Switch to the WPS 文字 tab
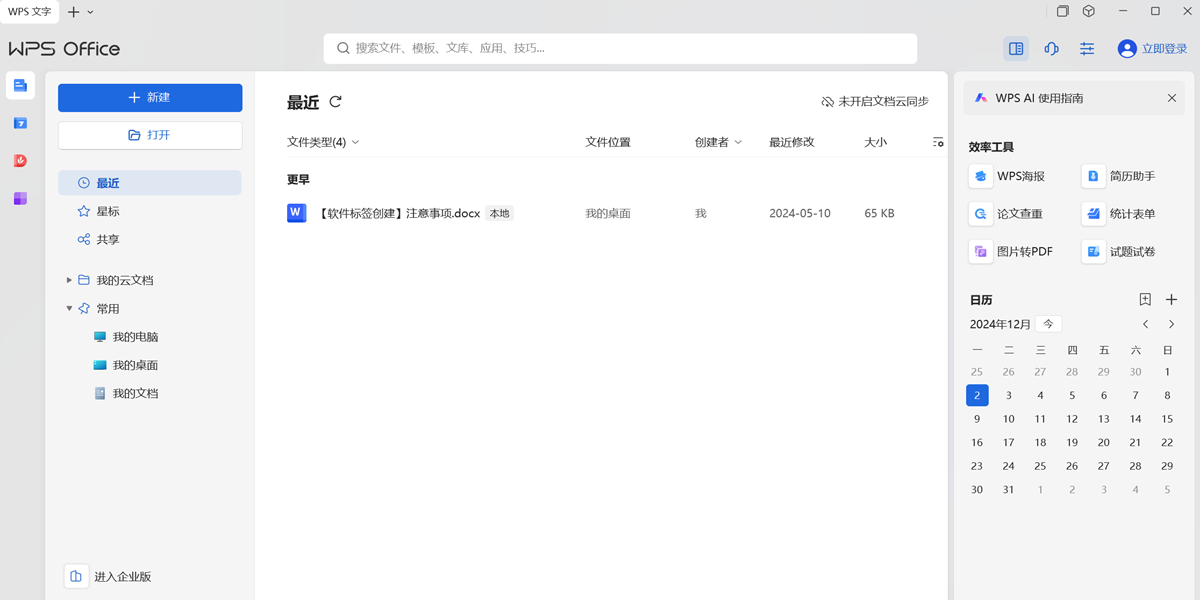 (x=29, y=12)
